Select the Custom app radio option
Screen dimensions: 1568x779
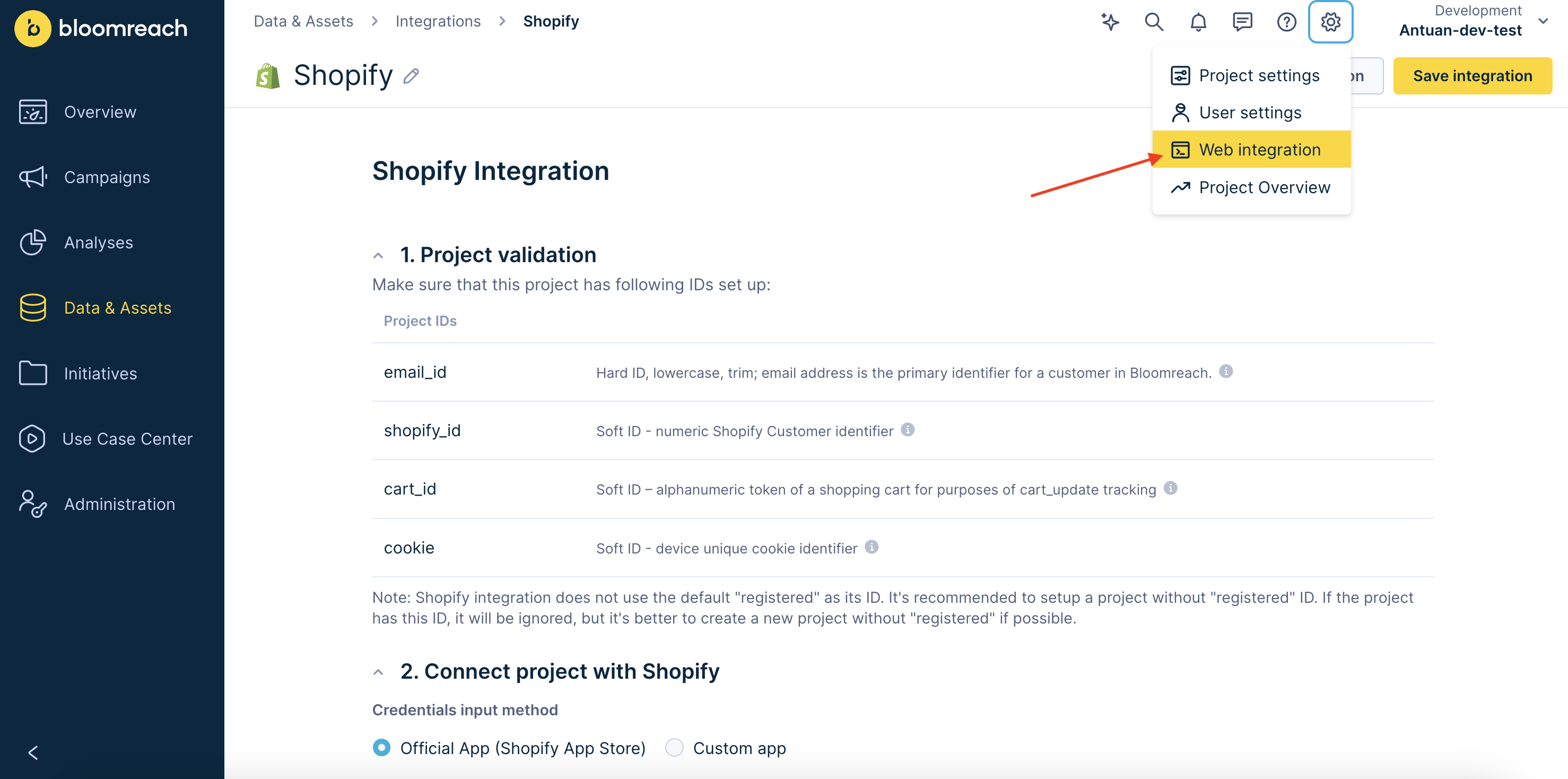pos(674,747)
